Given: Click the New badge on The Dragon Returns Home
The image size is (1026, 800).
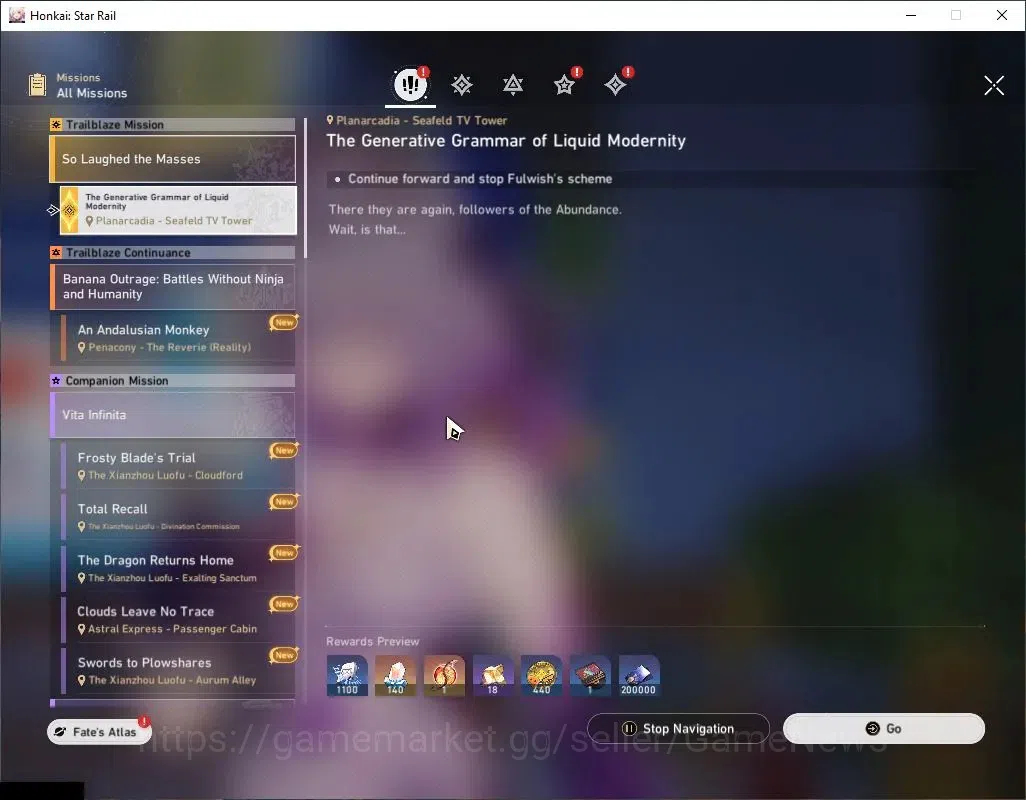Looking at the screenshot, I should click(284, 553).
